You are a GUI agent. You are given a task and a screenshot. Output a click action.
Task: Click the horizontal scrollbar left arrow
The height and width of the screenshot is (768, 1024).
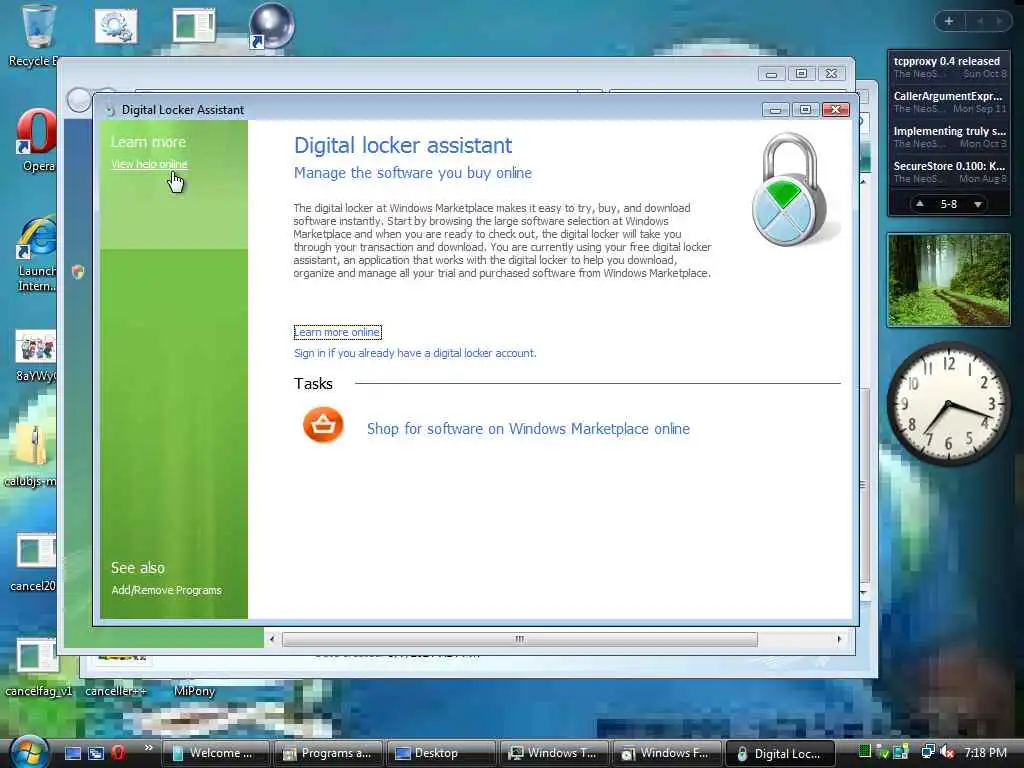(x=272, y=639)
